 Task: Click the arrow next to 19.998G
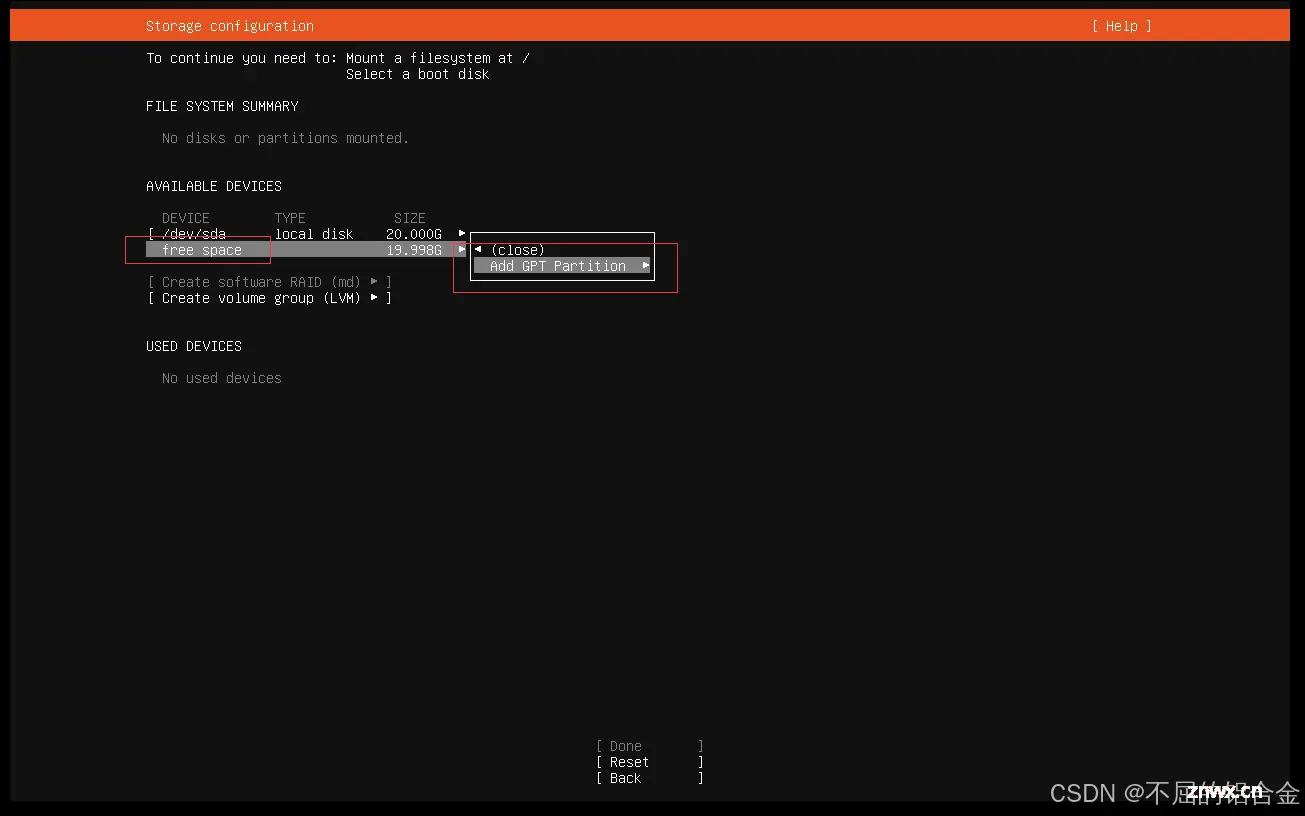tap(462, 250)
